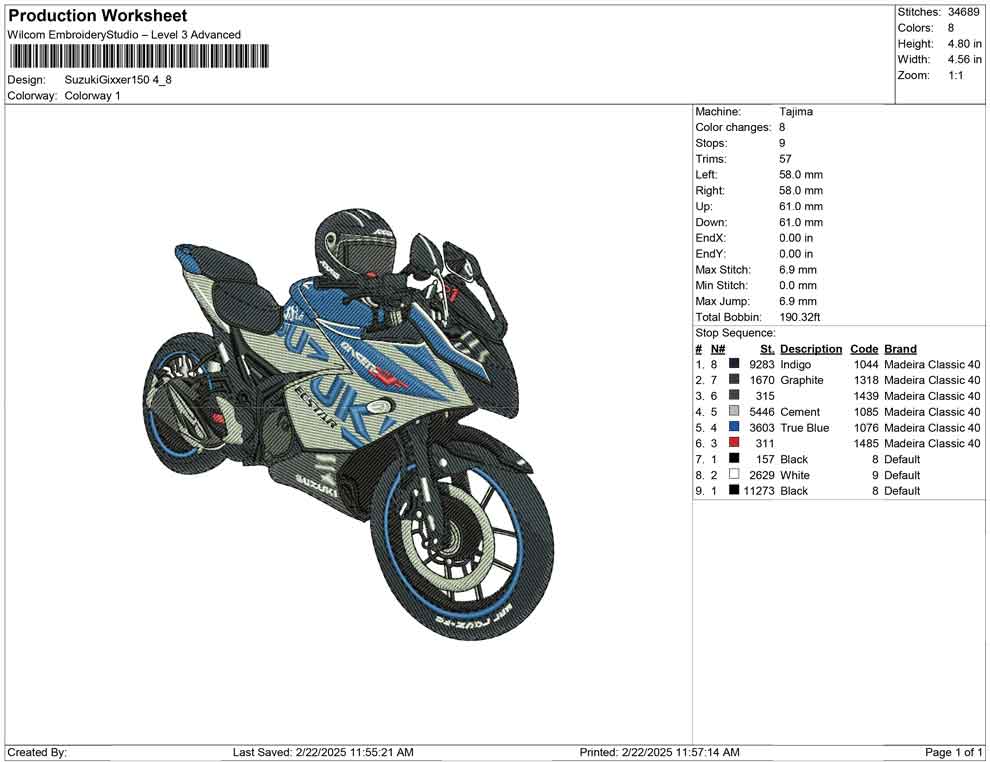Screen dimensions: 990x762
Task: Click the 'Code' column header
Action: (x=864, y=348)
